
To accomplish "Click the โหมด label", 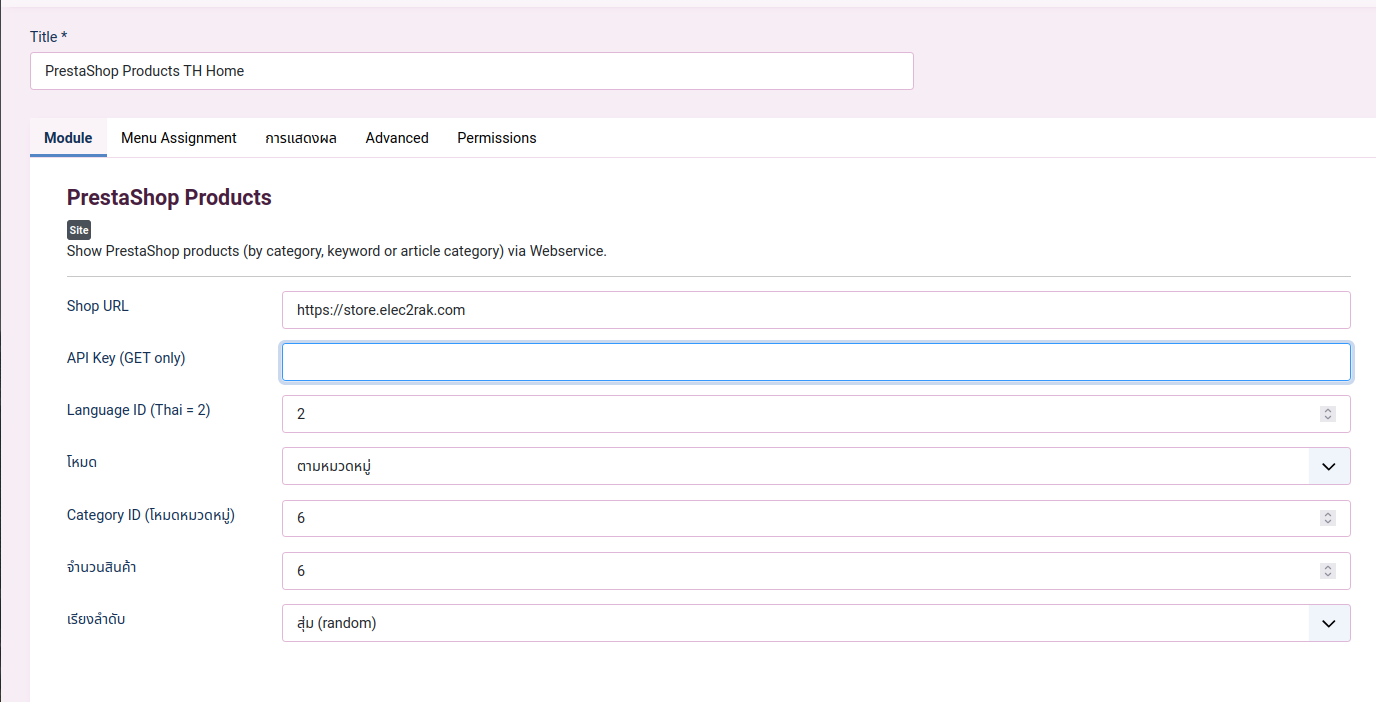I will coord(82,462).
